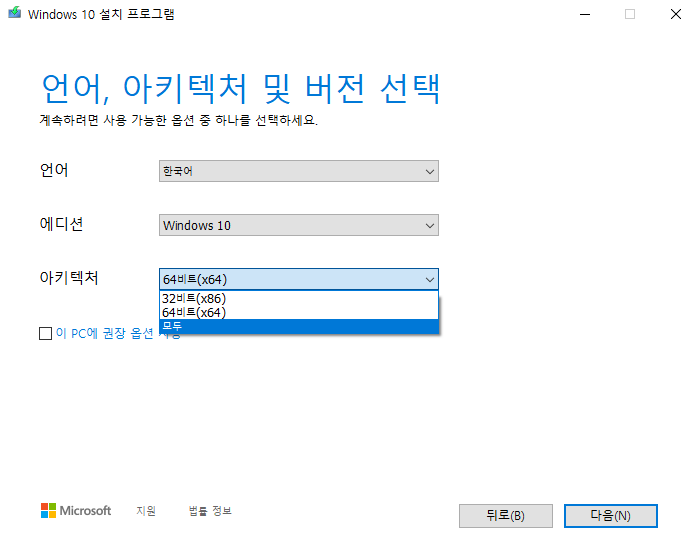Click the 언어 label text
The width and height of the screenshot is (697, 553).
tap(54, 170)
